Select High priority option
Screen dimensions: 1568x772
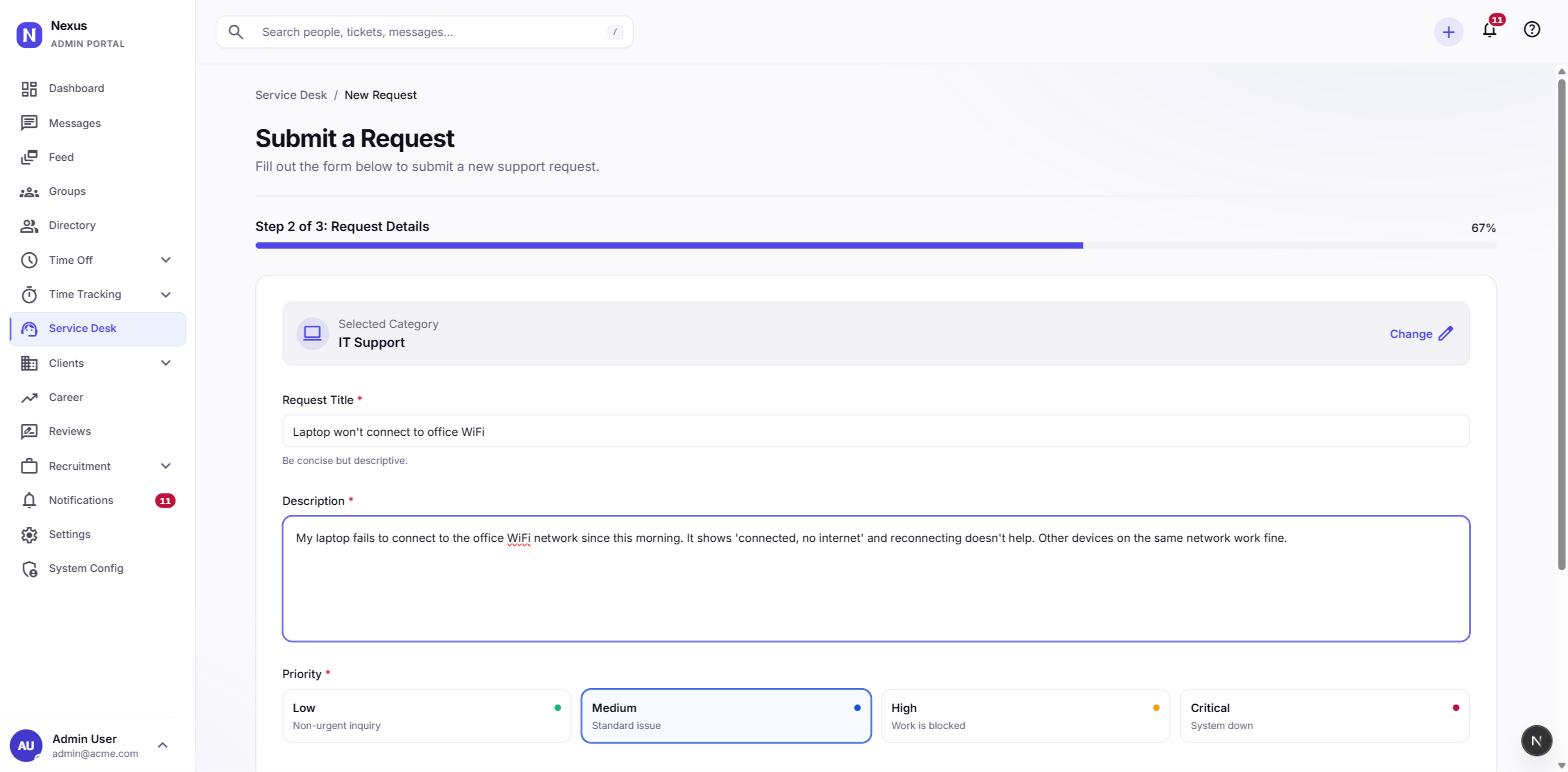[x=1025, y=716]
